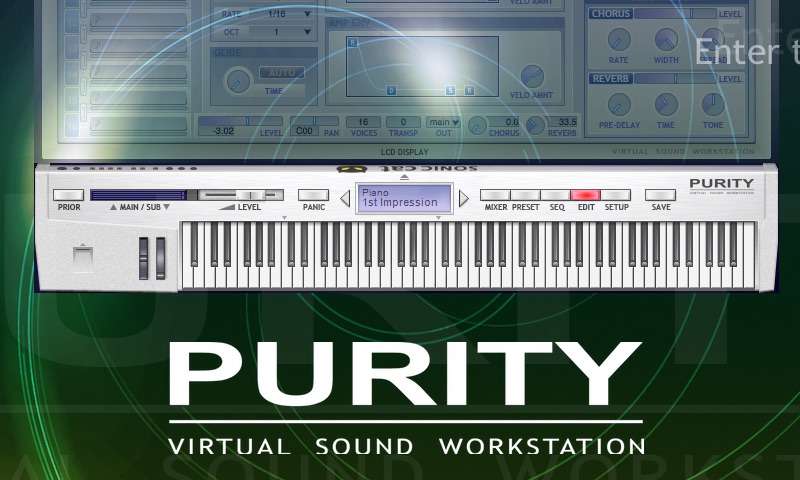Toggle the SEQ button

click(x=556, y=195)
